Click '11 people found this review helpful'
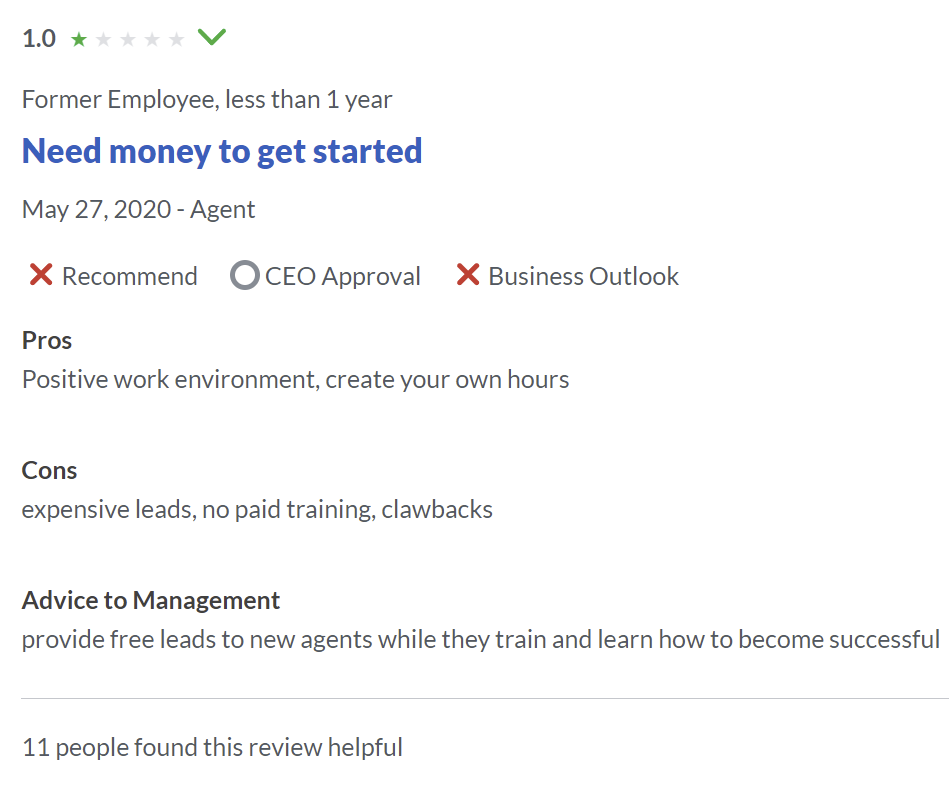This screenshot has height=788, width=949. [x=212, y=747]
